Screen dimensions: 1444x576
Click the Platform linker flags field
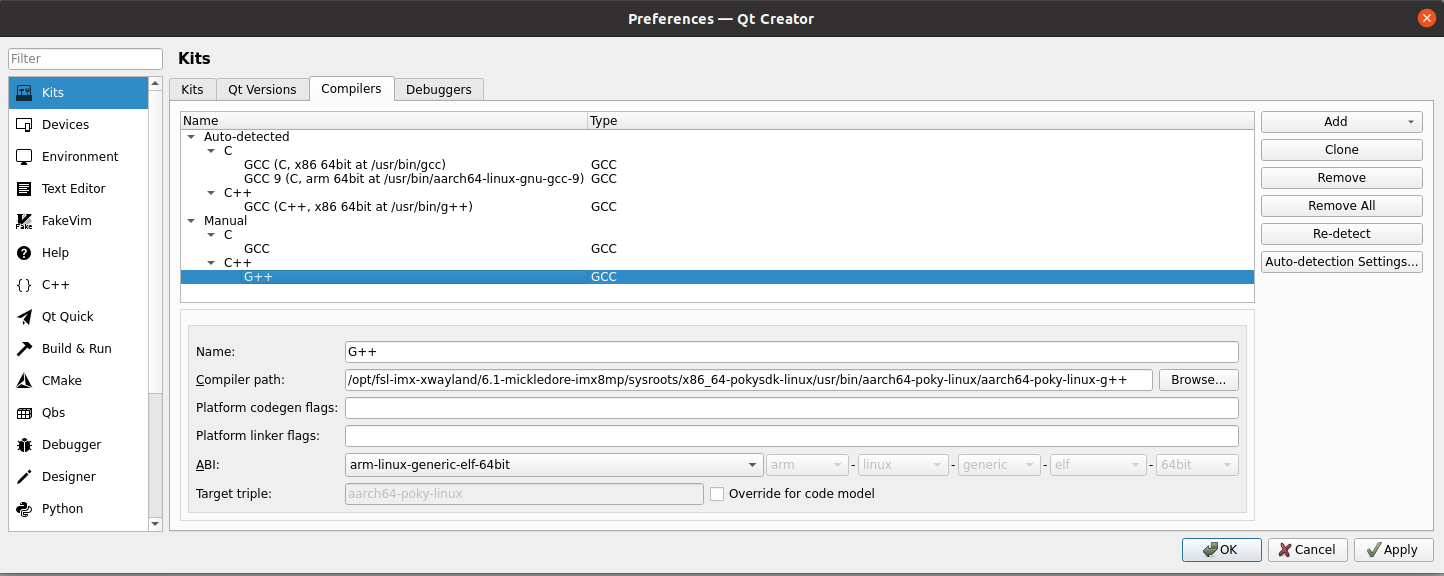792,436
